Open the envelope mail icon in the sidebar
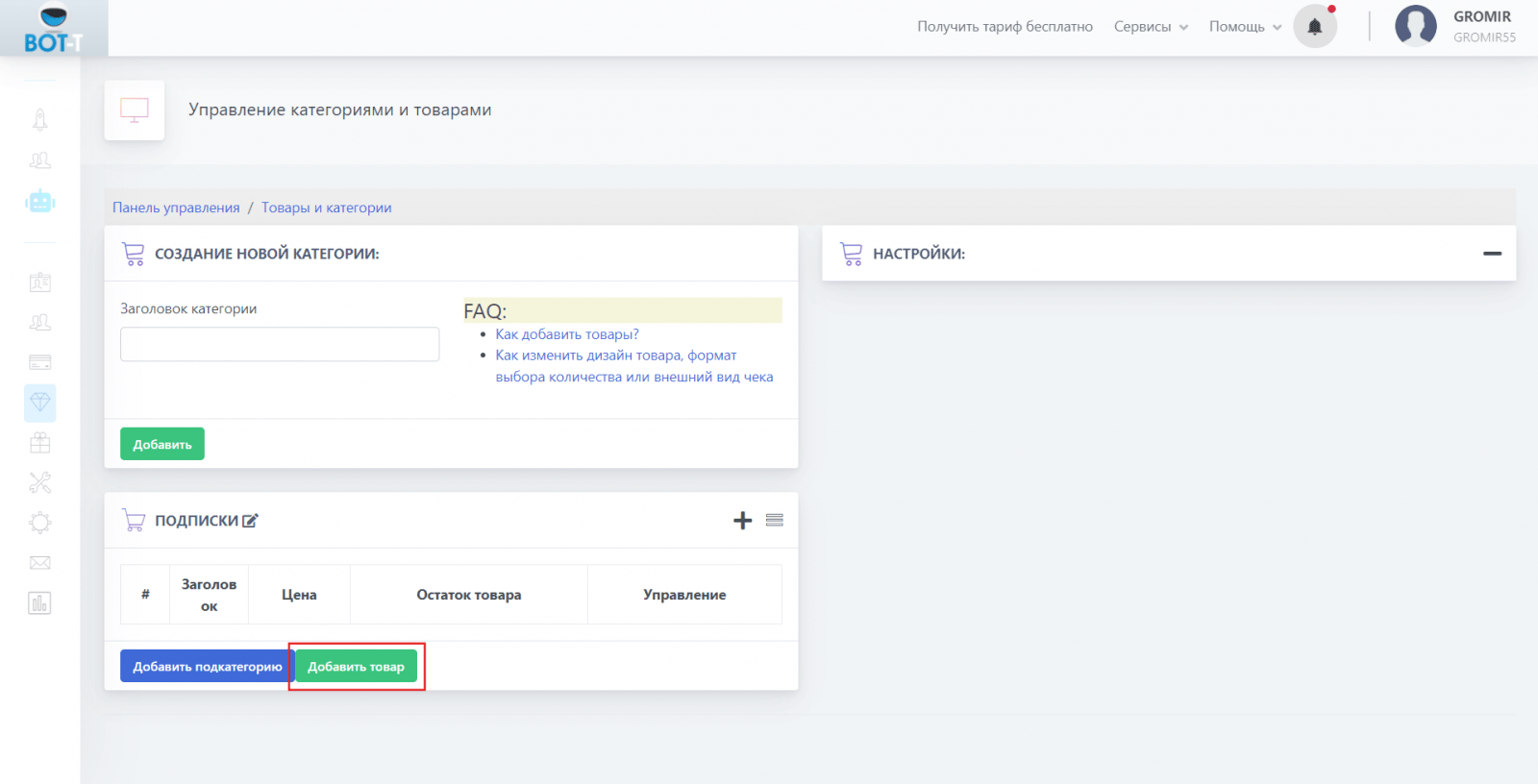1538x784 pixels. click(39, 563)
